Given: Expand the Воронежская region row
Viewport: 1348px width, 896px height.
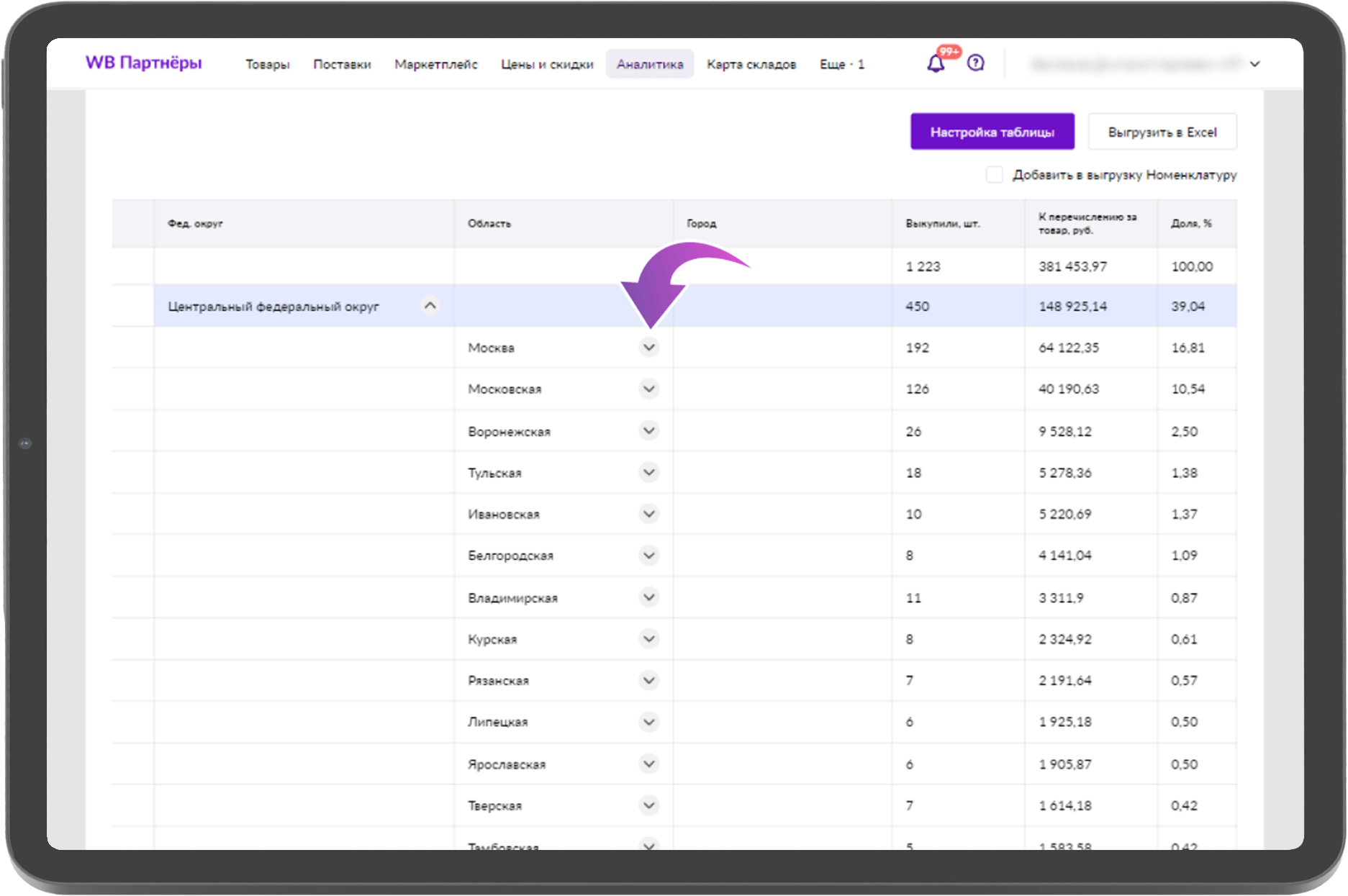Looking at the screenshot, I should (x=648, y=430).
